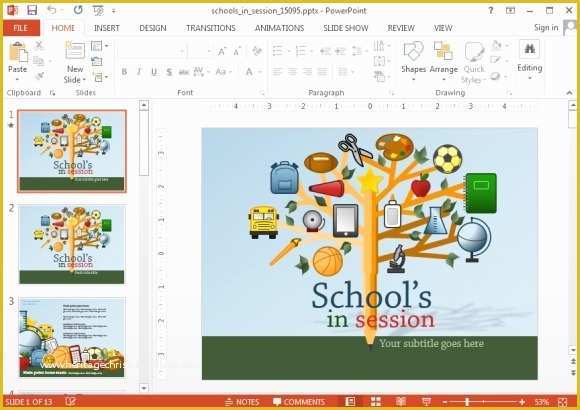The height and width of the screenshot is (410, 580).
Task: Click the 53% zoom level button
Action: (x=542, y=402)
